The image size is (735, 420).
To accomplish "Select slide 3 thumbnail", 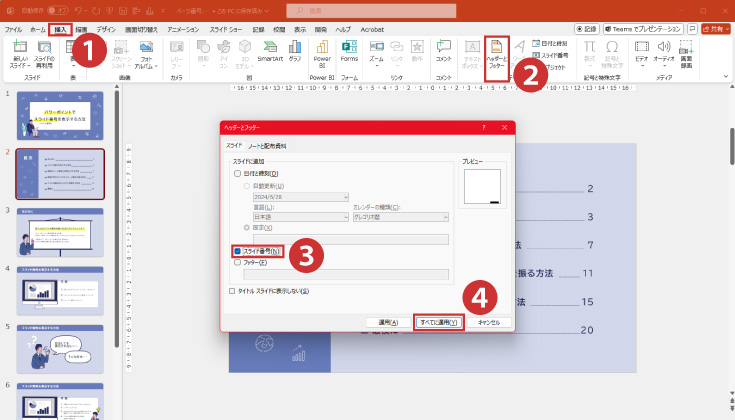I will [60, 232].
